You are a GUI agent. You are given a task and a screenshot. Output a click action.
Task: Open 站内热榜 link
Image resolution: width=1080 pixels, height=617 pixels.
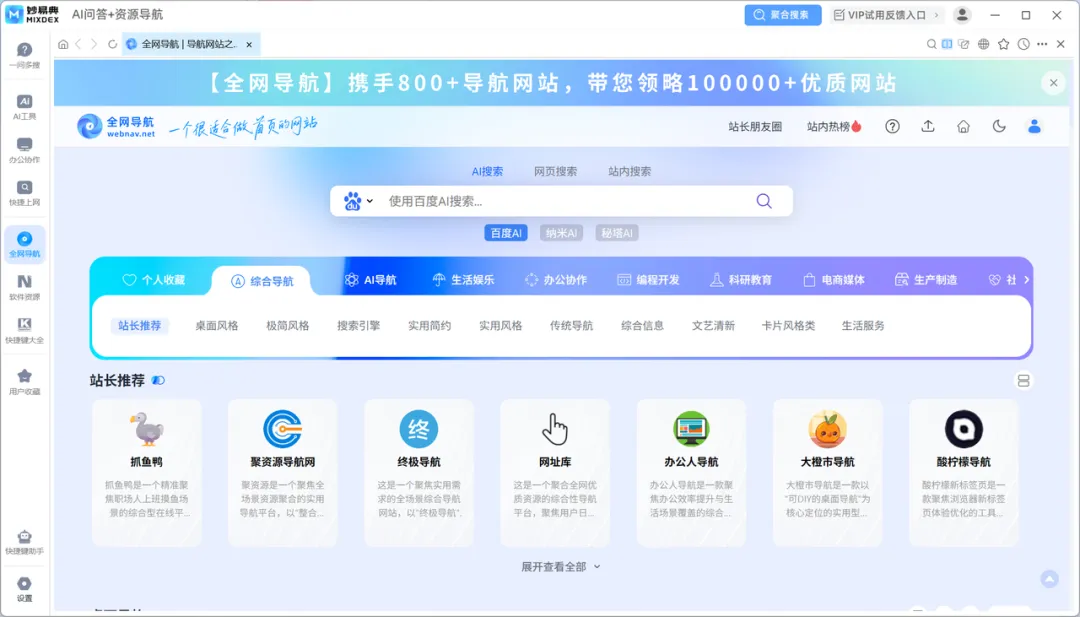pyautogui.click(x=834, y=127)
